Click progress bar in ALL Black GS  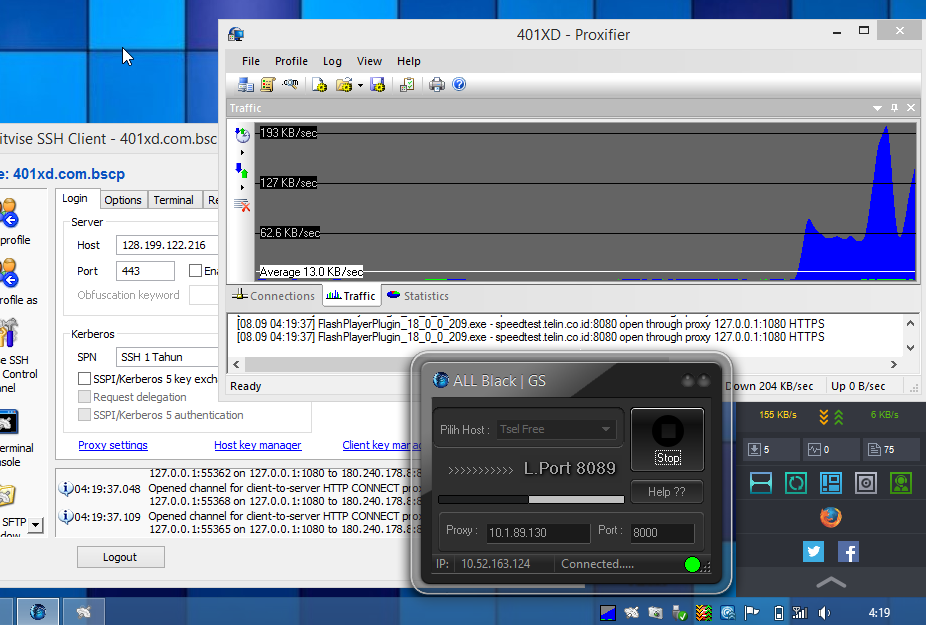click(531, 500)
